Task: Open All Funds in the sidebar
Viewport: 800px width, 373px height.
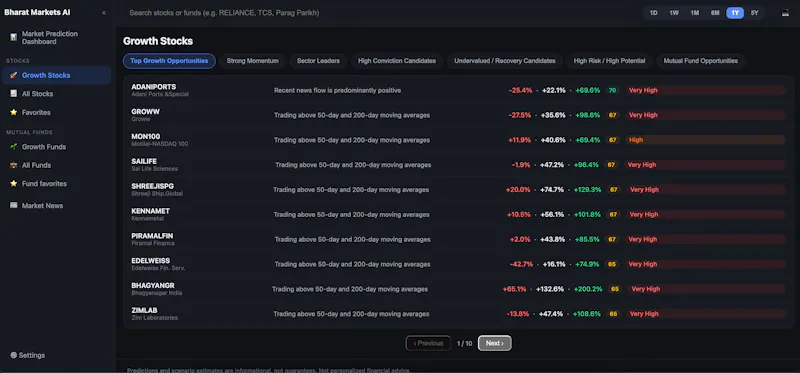Action: click(x=56, y=165)
